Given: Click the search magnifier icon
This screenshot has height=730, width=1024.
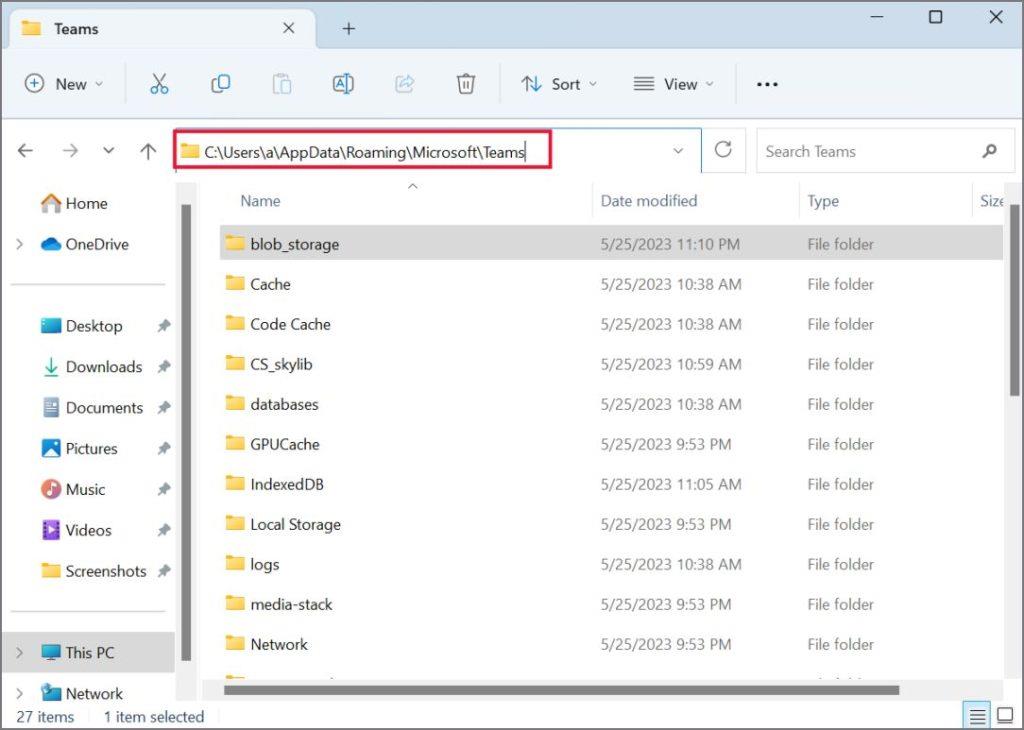Looking at the screenshot, I should 989,151.
